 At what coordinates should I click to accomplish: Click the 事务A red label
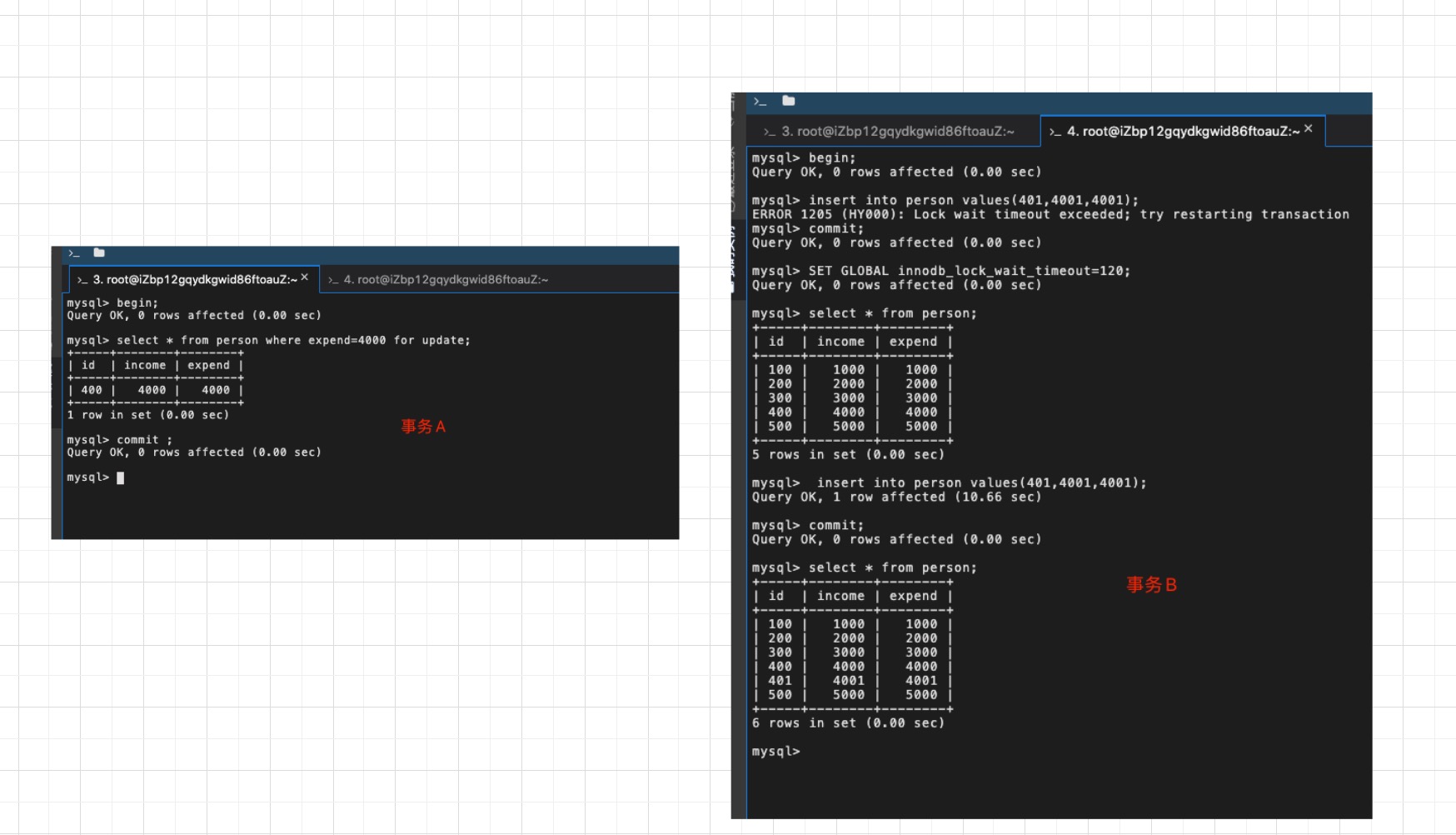[x=423, y=427]
